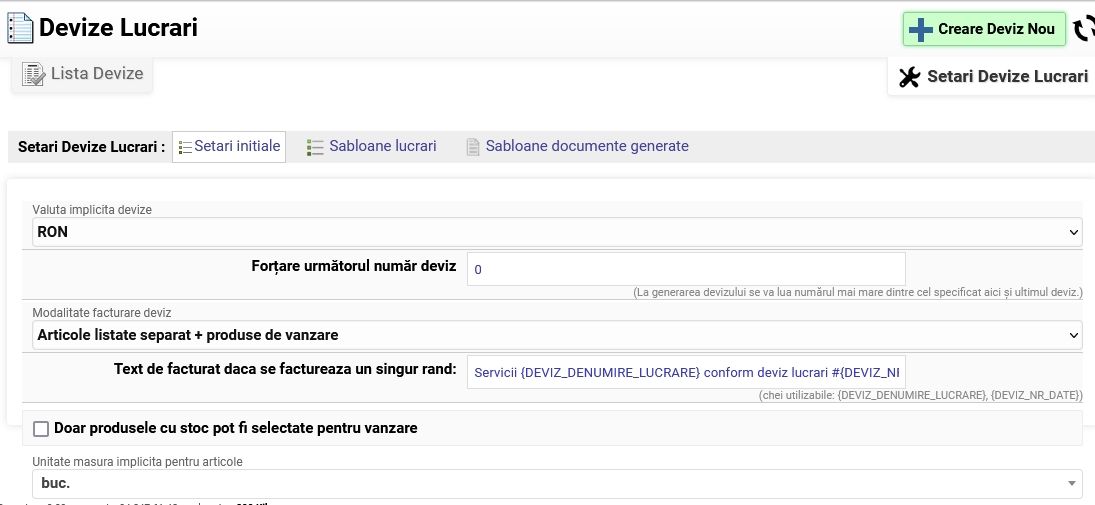This screenshot has height=505, width=1095.
Task: Click the plus icon in Creare Deviz Nou
Action: pos(920,30)
